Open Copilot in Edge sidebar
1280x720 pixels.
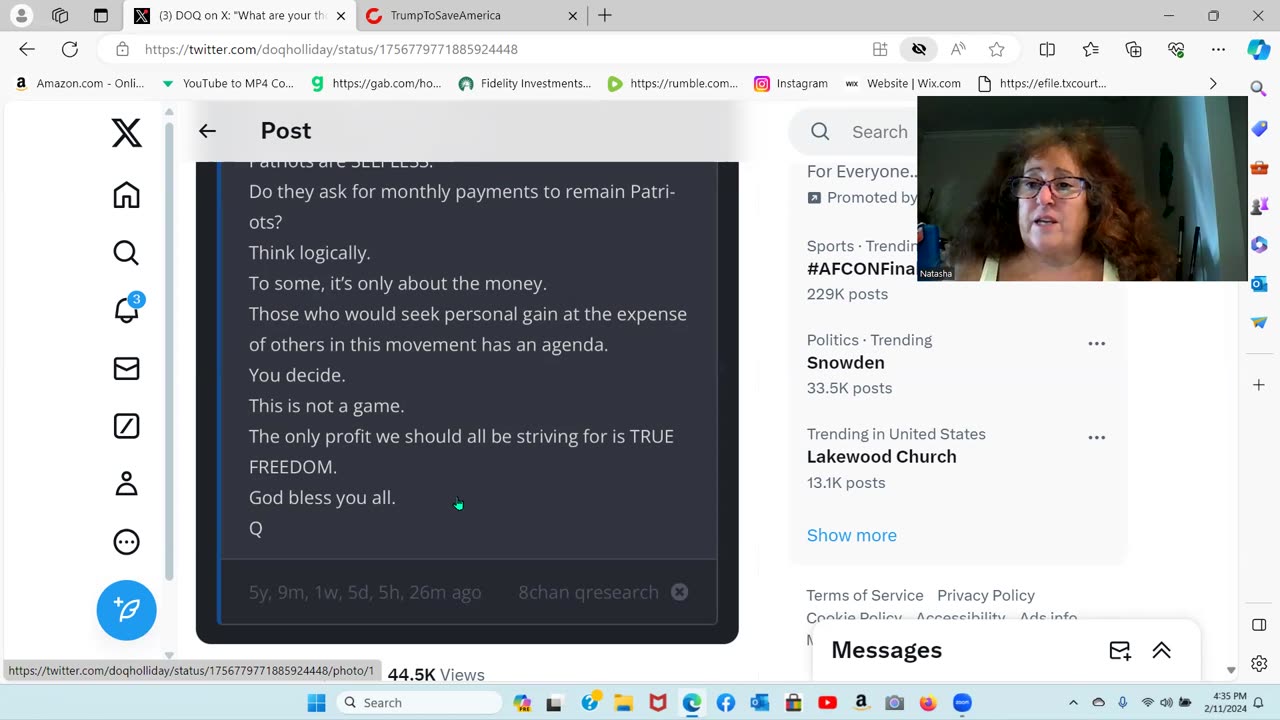1259,49
